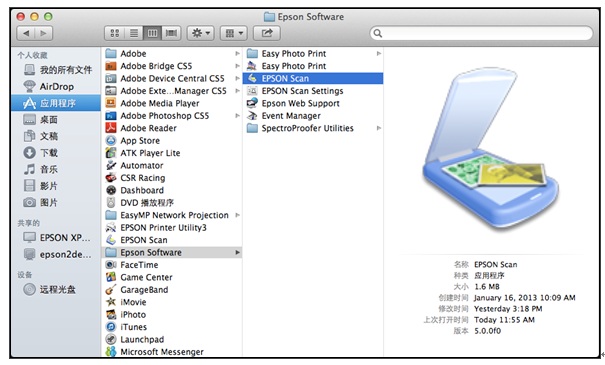This screenshot has width=605, height=365.
Task: Open 音乐 in the sidebar
Action: pos(56,169)
